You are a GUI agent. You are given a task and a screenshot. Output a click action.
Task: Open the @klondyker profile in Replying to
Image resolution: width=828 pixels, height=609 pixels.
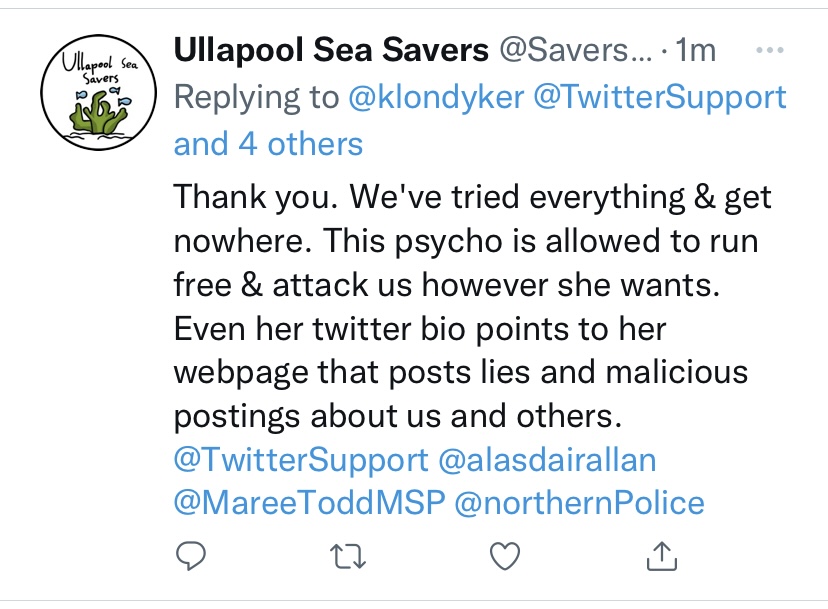pos(435,97)
